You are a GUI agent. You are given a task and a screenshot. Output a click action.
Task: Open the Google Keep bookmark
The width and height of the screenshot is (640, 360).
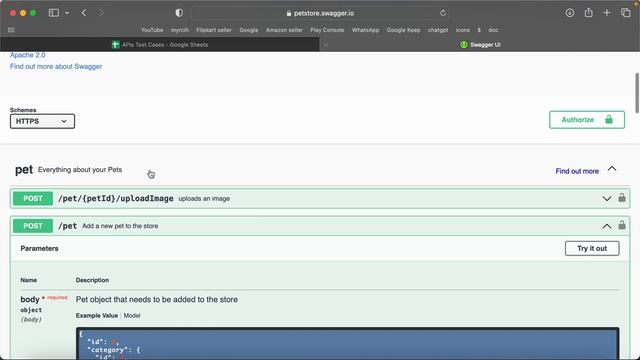click(x=403, y=30)
